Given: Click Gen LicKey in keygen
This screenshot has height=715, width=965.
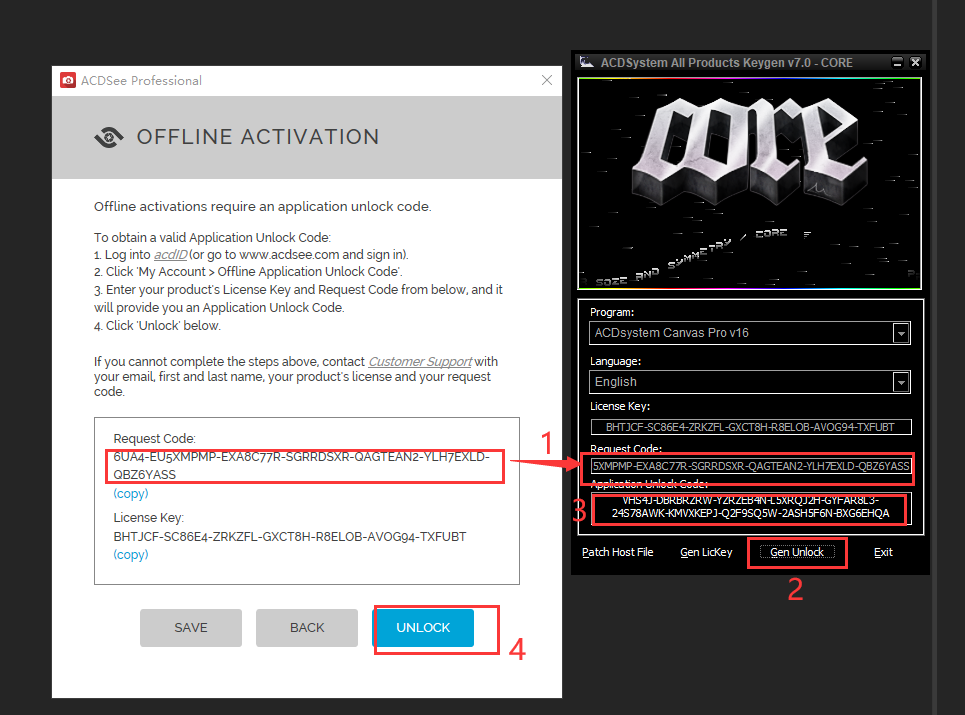Looking at the screenshot, I should pyautogui.click(x=706, y=552).
